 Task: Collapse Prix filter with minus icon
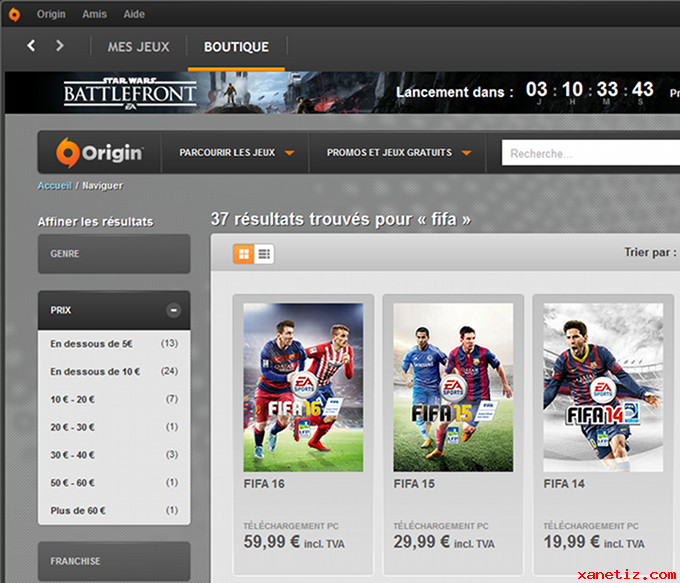tap(173, 310)
